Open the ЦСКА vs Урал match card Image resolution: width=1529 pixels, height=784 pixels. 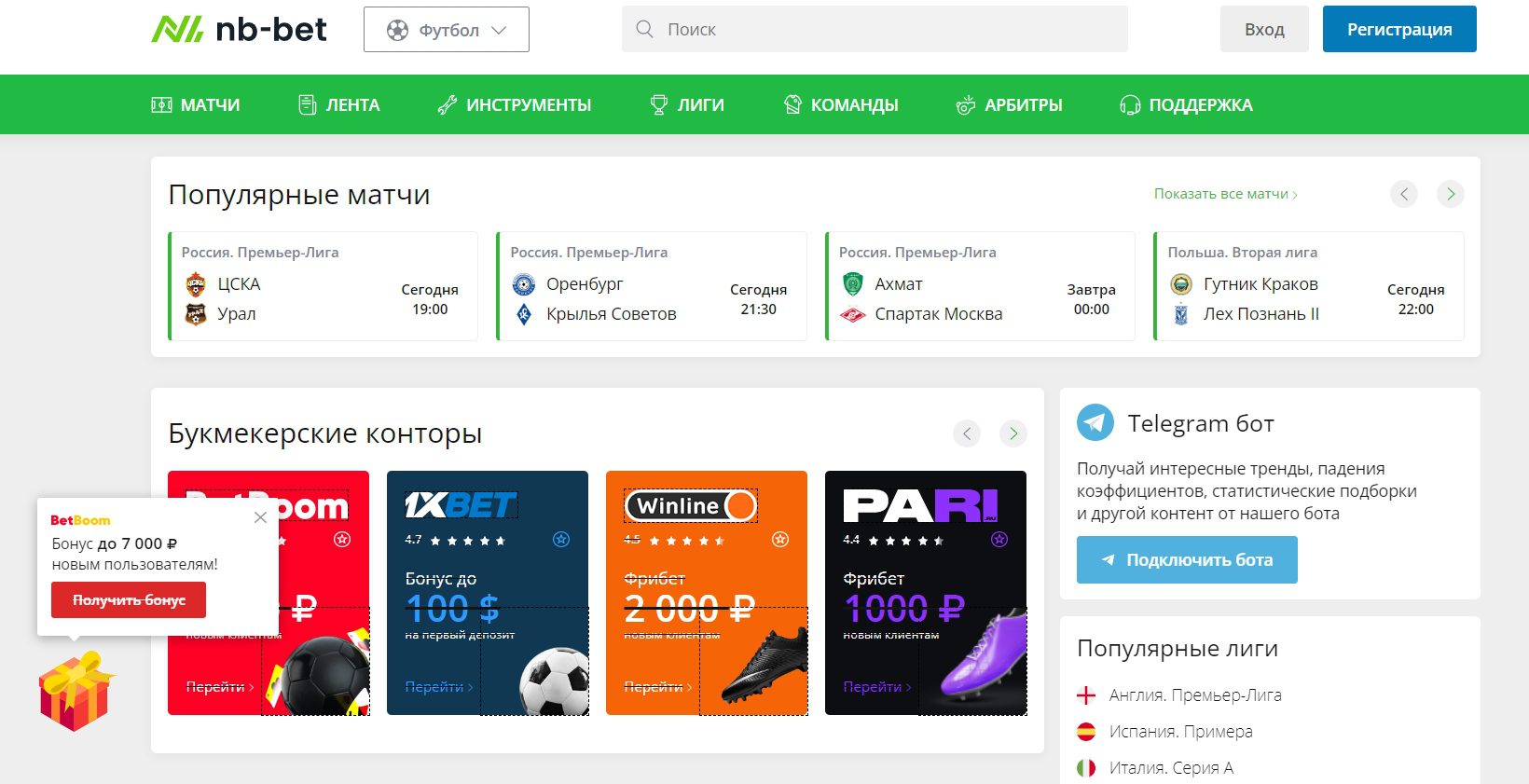click(323, 286)
